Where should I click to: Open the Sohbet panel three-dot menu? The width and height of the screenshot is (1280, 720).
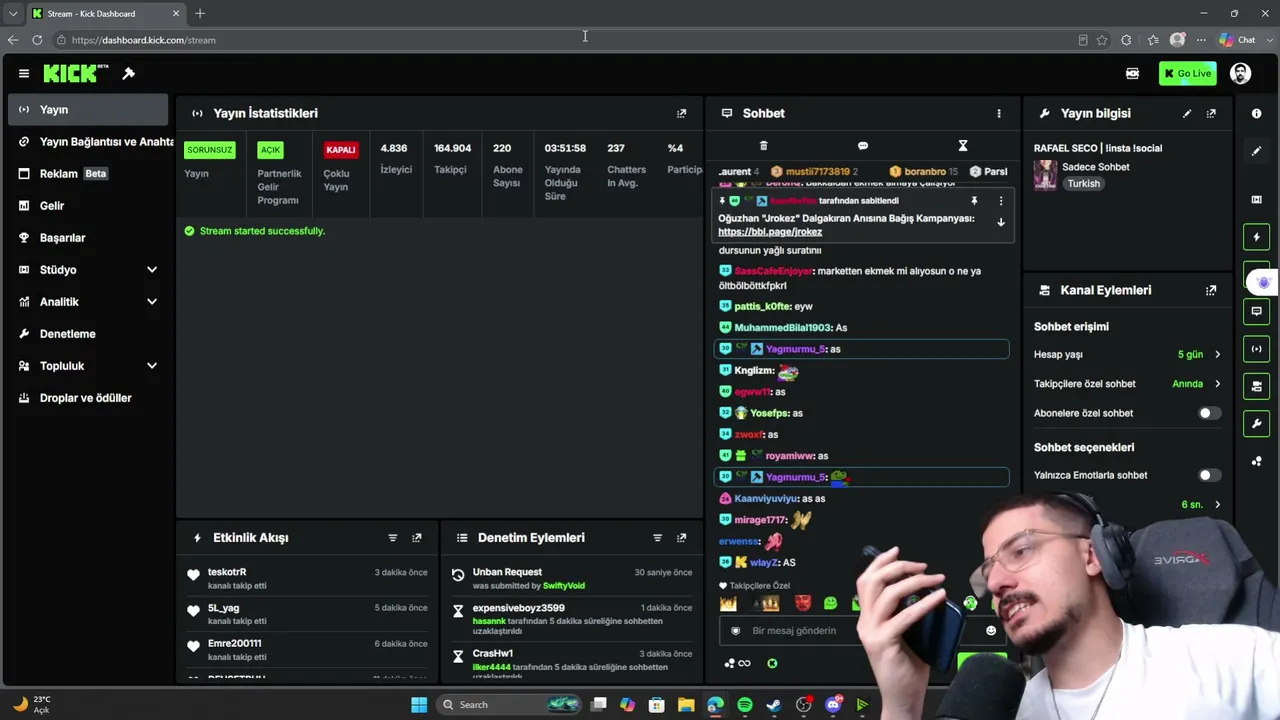(x=998, y=113)
